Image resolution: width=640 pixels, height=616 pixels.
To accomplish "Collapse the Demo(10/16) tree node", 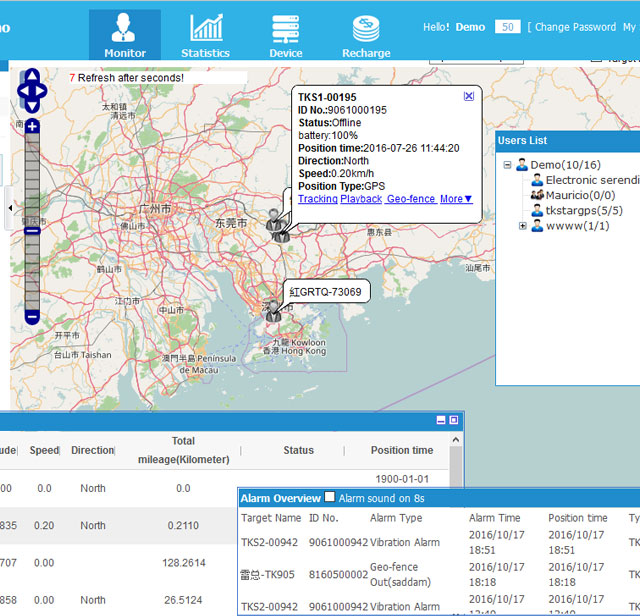I will 508,165.
